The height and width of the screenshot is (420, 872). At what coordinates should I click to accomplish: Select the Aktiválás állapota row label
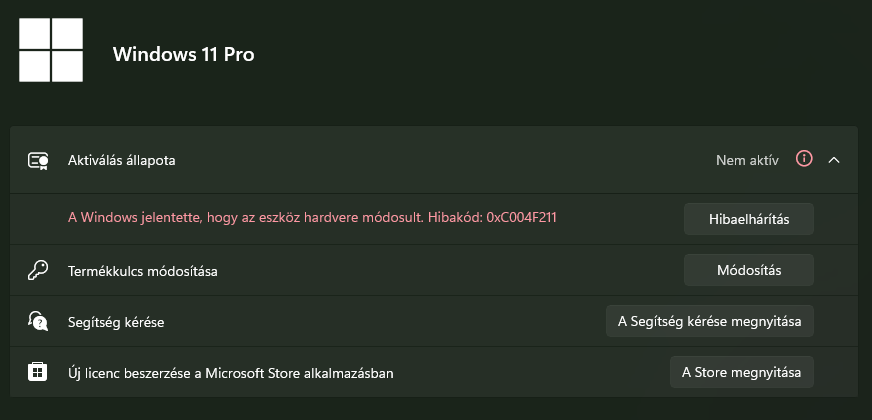[x=121, y=160]
